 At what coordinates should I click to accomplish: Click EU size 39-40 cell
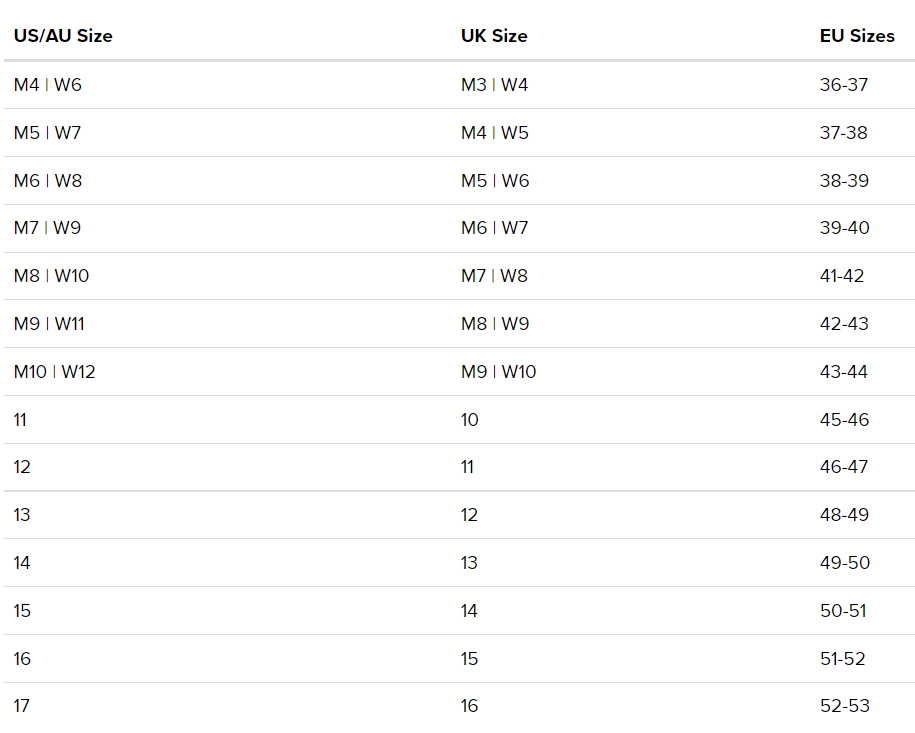click(845, 228)
